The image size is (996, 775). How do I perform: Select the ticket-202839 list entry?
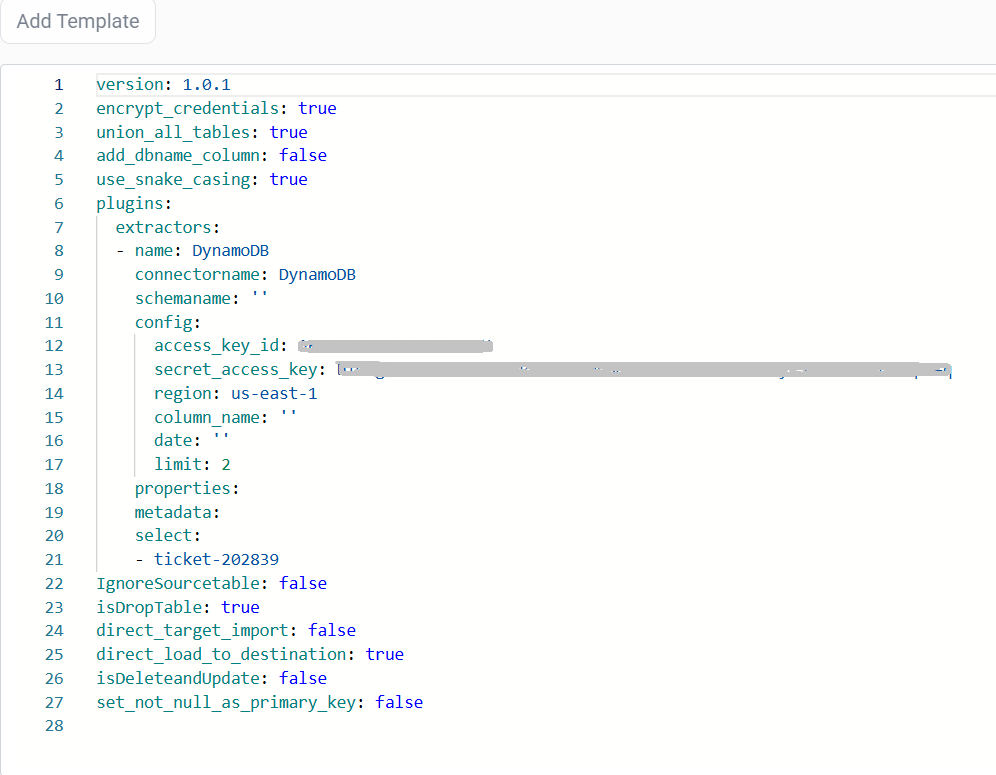click(x=216, y=559)
